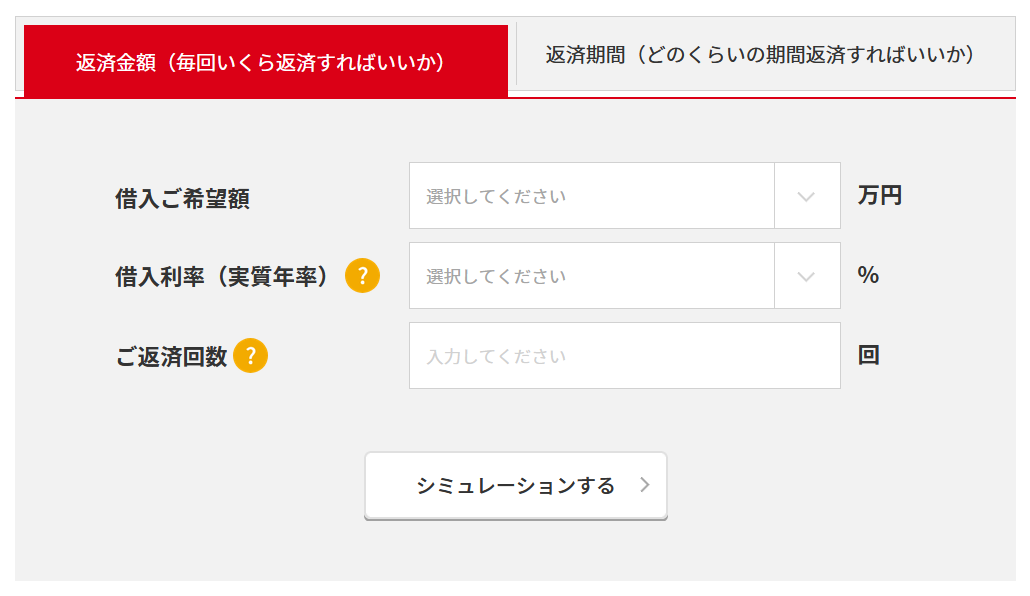The image size is (1030, 596).
Task: Click the % unit label
Action: [x=868, y=275]
